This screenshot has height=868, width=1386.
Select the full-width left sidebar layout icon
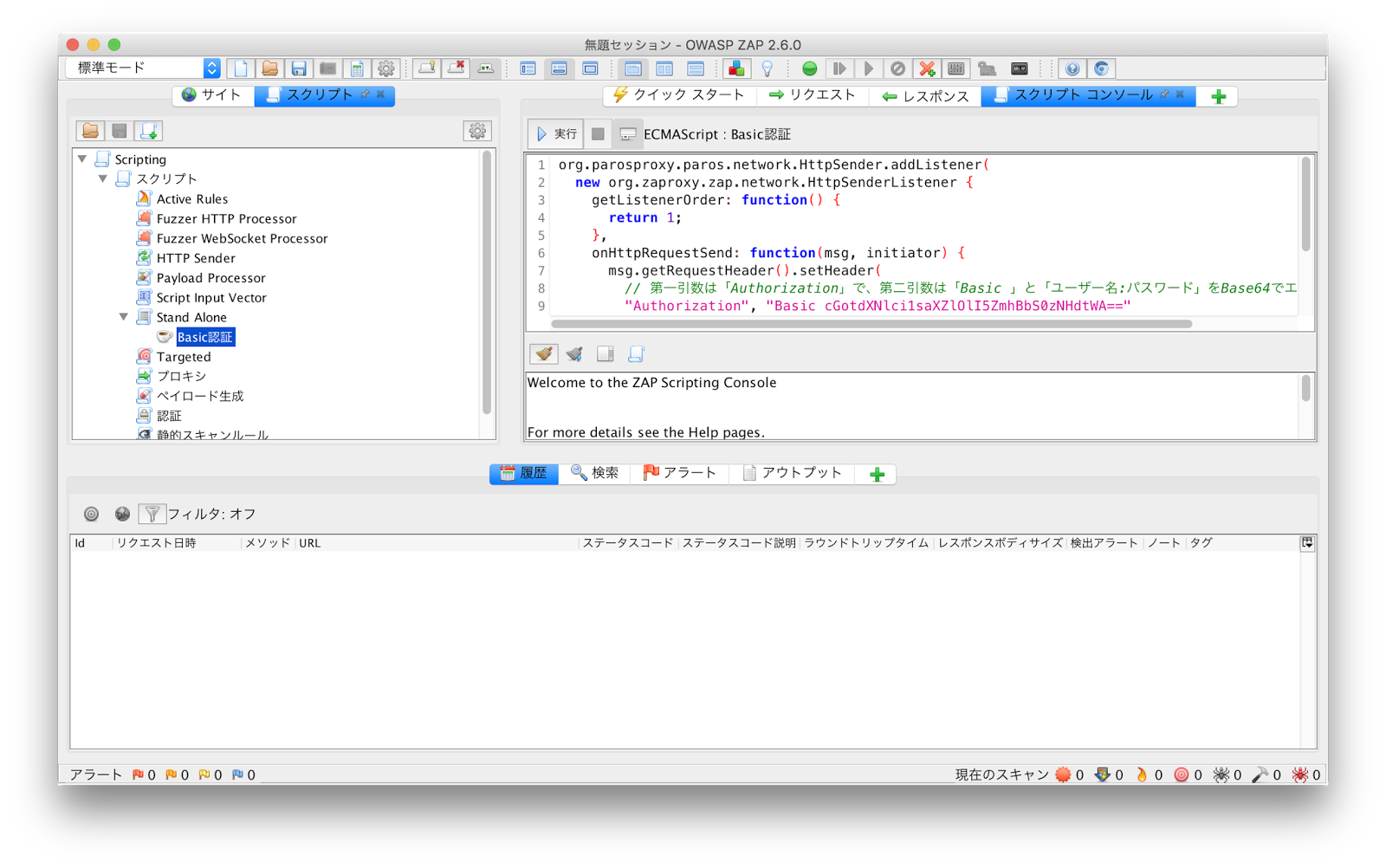pyautogui.click(x=528, y=68)
